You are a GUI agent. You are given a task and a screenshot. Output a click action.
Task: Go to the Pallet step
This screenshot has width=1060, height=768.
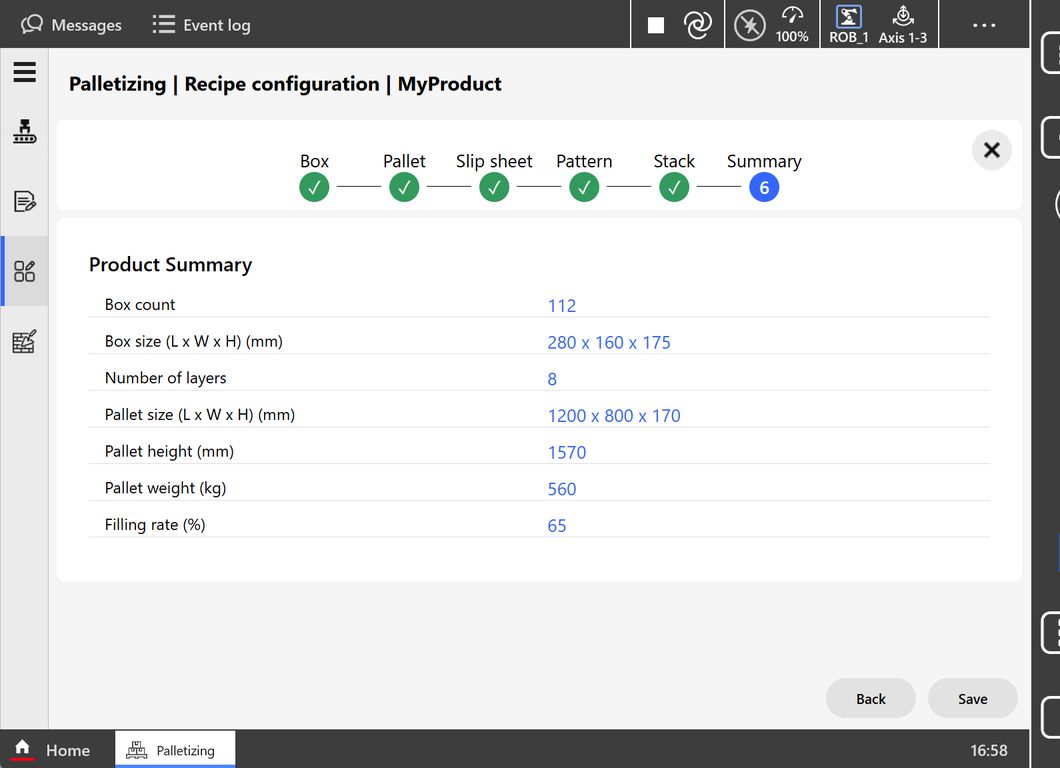click(x=404, y=187)
